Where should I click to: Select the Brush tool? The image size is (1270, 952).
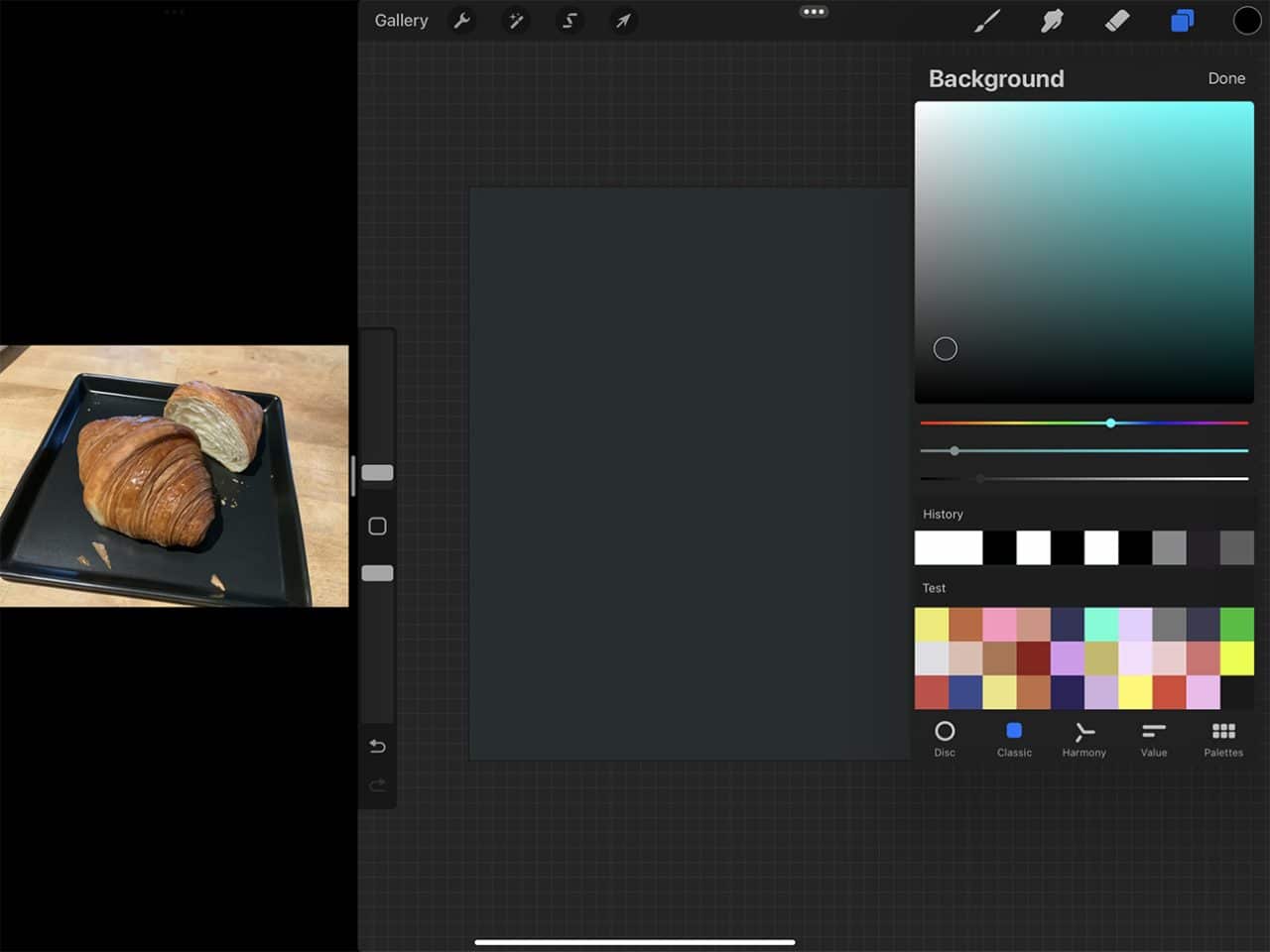tap(988, 20)
